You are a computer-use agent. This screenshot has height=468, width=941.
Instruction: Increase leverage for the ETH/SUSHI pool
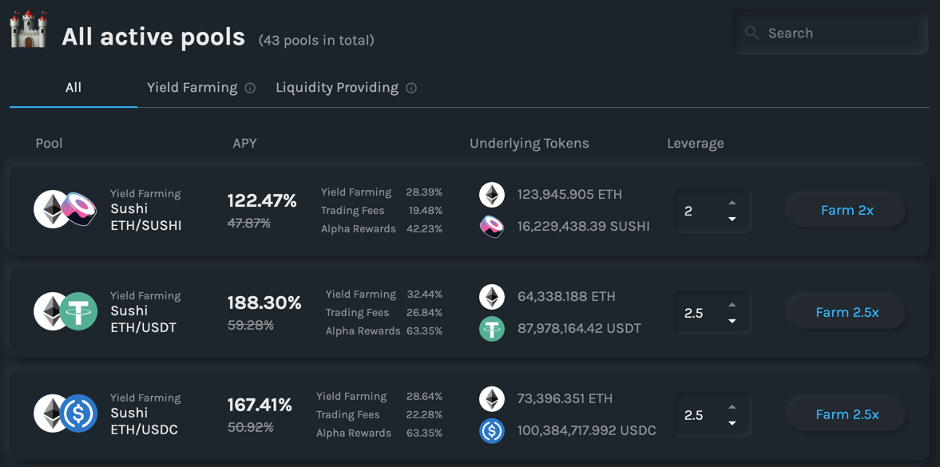[x=732, y=203]
